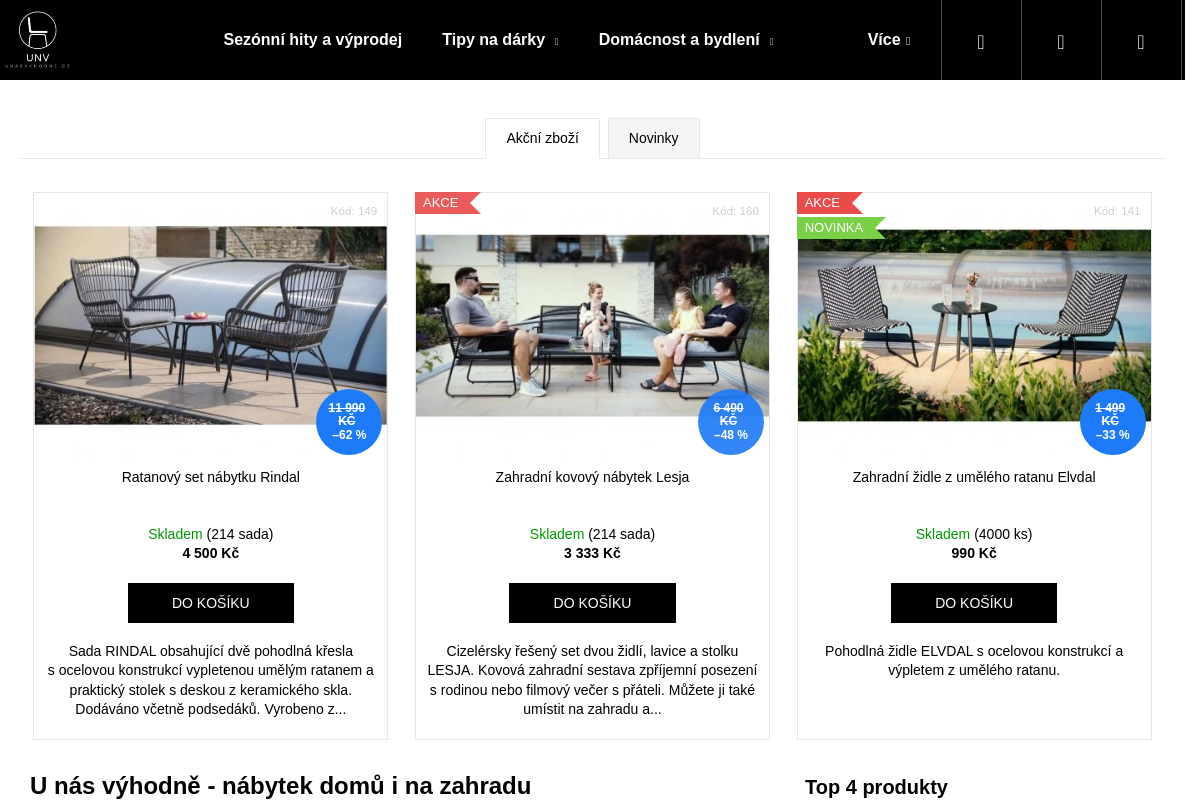
Task: Click the −62 % discount badge on Rindal
Action: tap(349, 422)
